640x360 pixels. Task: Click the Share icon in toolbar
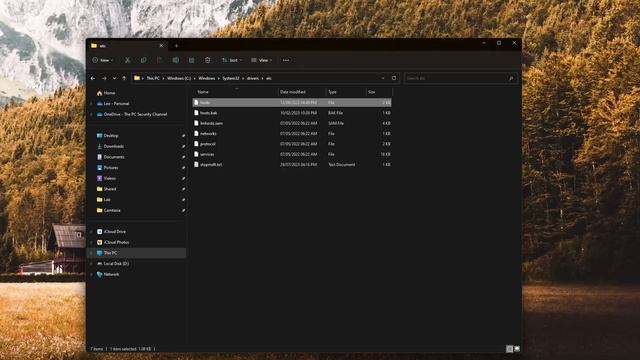(191, 60)
